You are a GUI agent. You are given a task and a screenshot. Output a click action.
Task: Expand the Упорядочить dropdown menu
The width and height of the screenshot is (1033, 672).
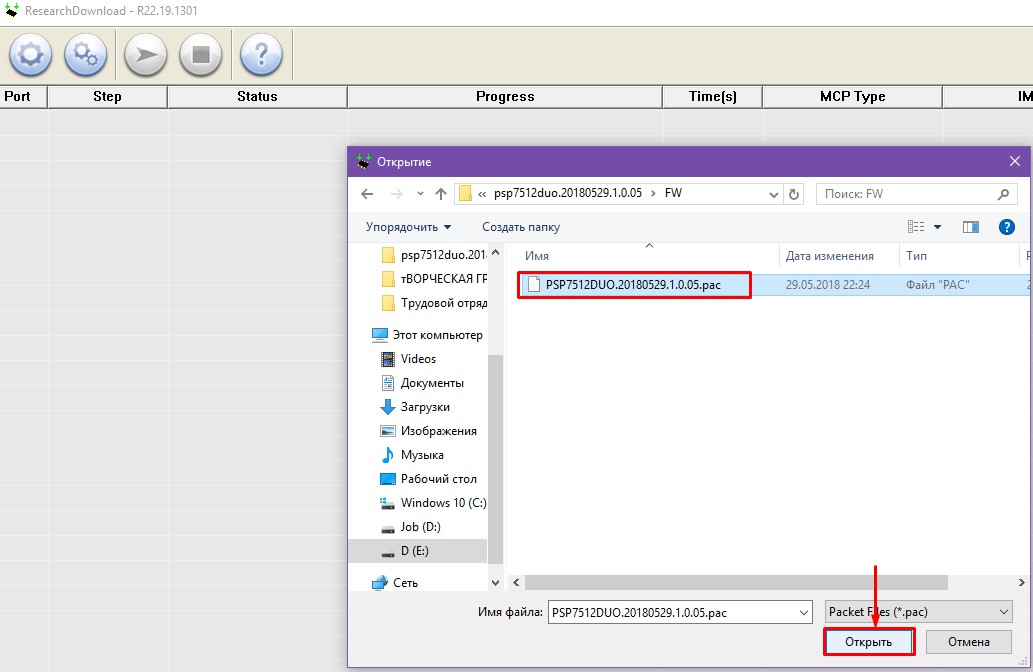pos(408,227)
